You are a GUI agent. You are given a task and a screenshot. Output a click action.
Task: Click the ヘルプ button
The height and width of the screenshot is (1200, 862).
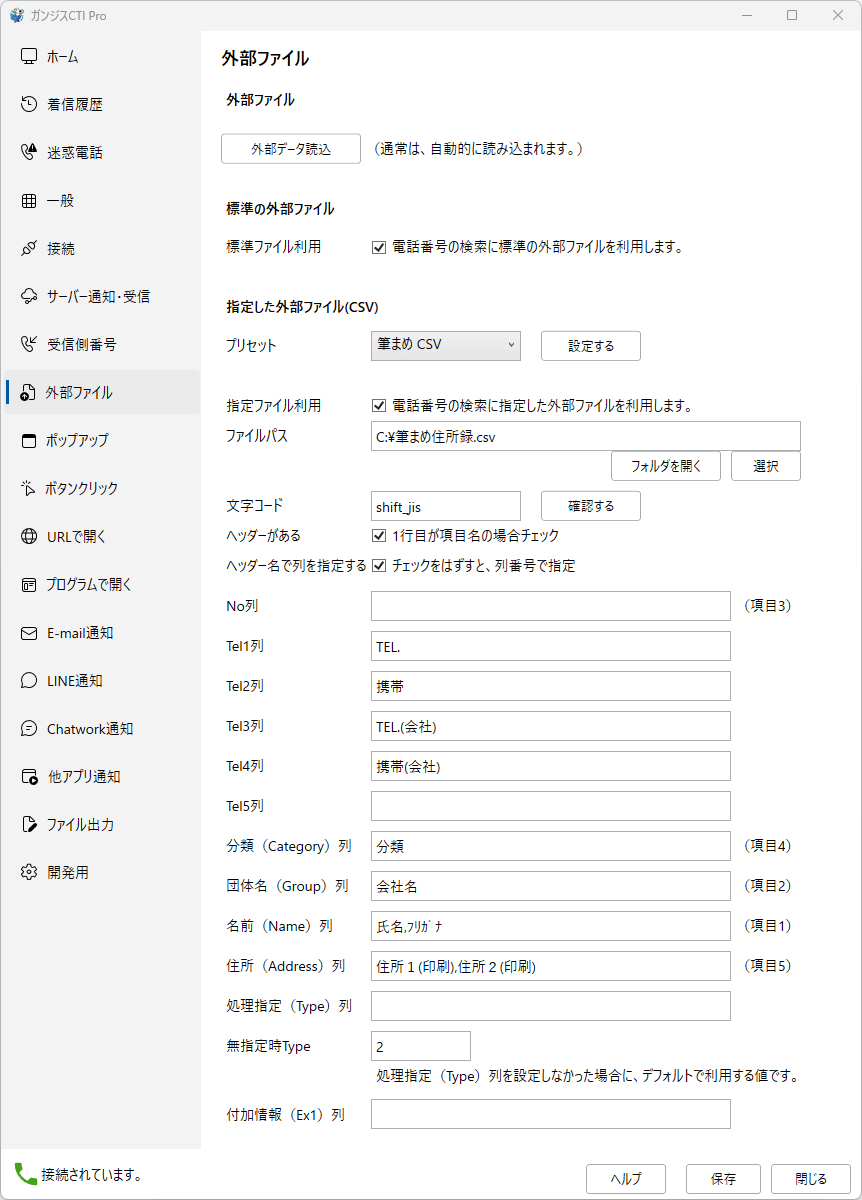[x=626, y=1179]
